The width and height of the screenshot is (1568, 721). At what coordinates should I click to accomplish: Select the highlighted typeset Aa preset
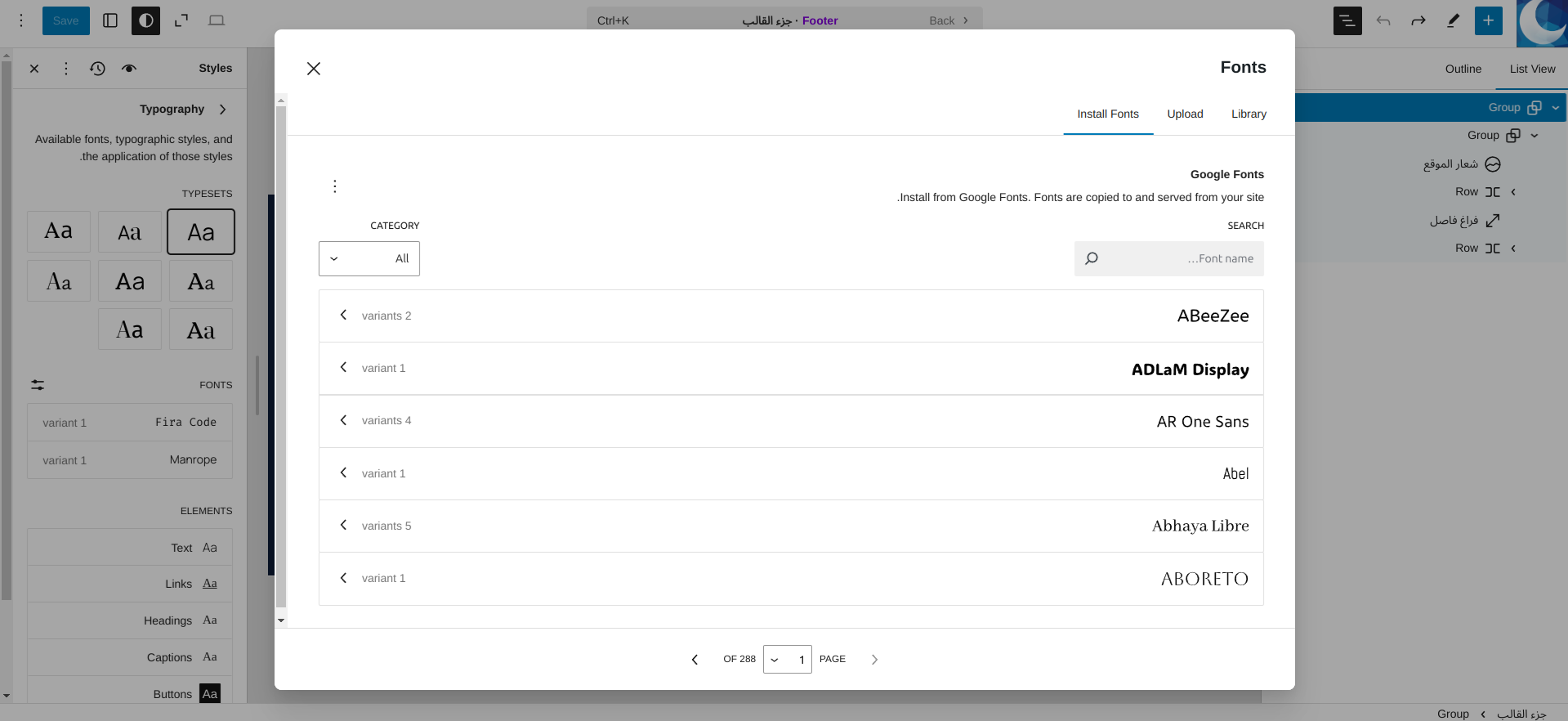coord(201,232)
